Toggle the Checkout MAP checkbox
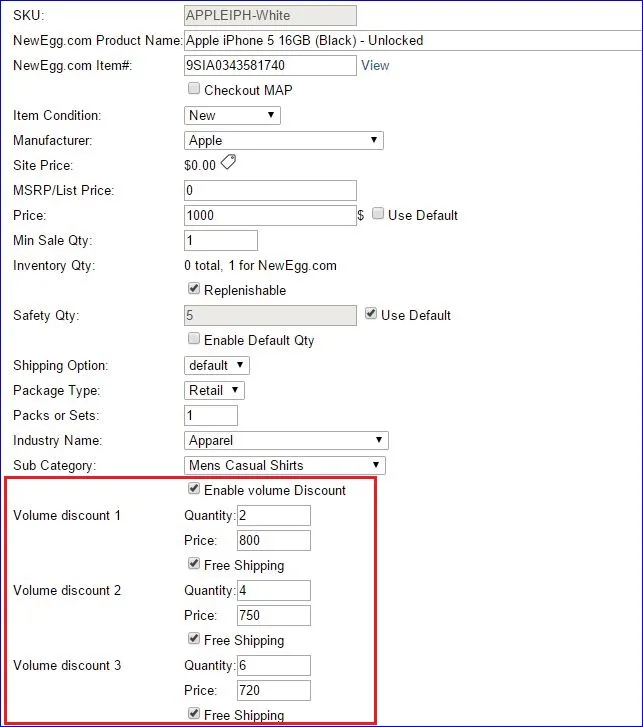This screenshot has height=727, width=643. coord(194,89)
